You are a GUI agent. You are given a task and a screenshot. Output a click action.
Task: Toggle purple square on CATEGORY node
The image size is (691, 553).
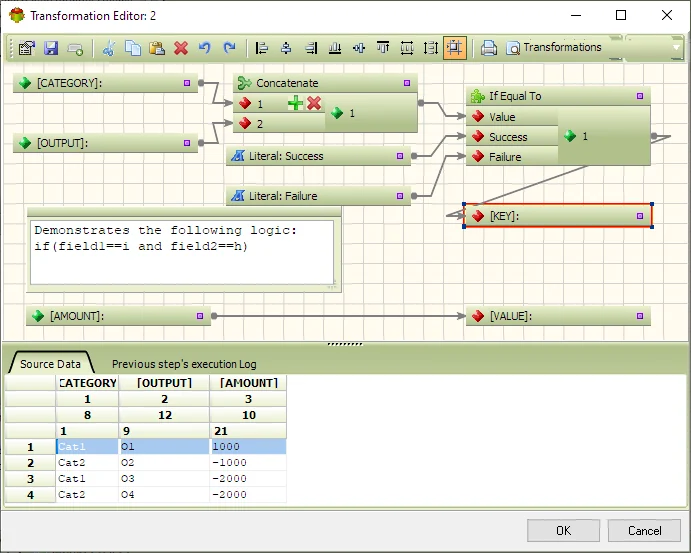pyautogui.click(x=187, y=83)
